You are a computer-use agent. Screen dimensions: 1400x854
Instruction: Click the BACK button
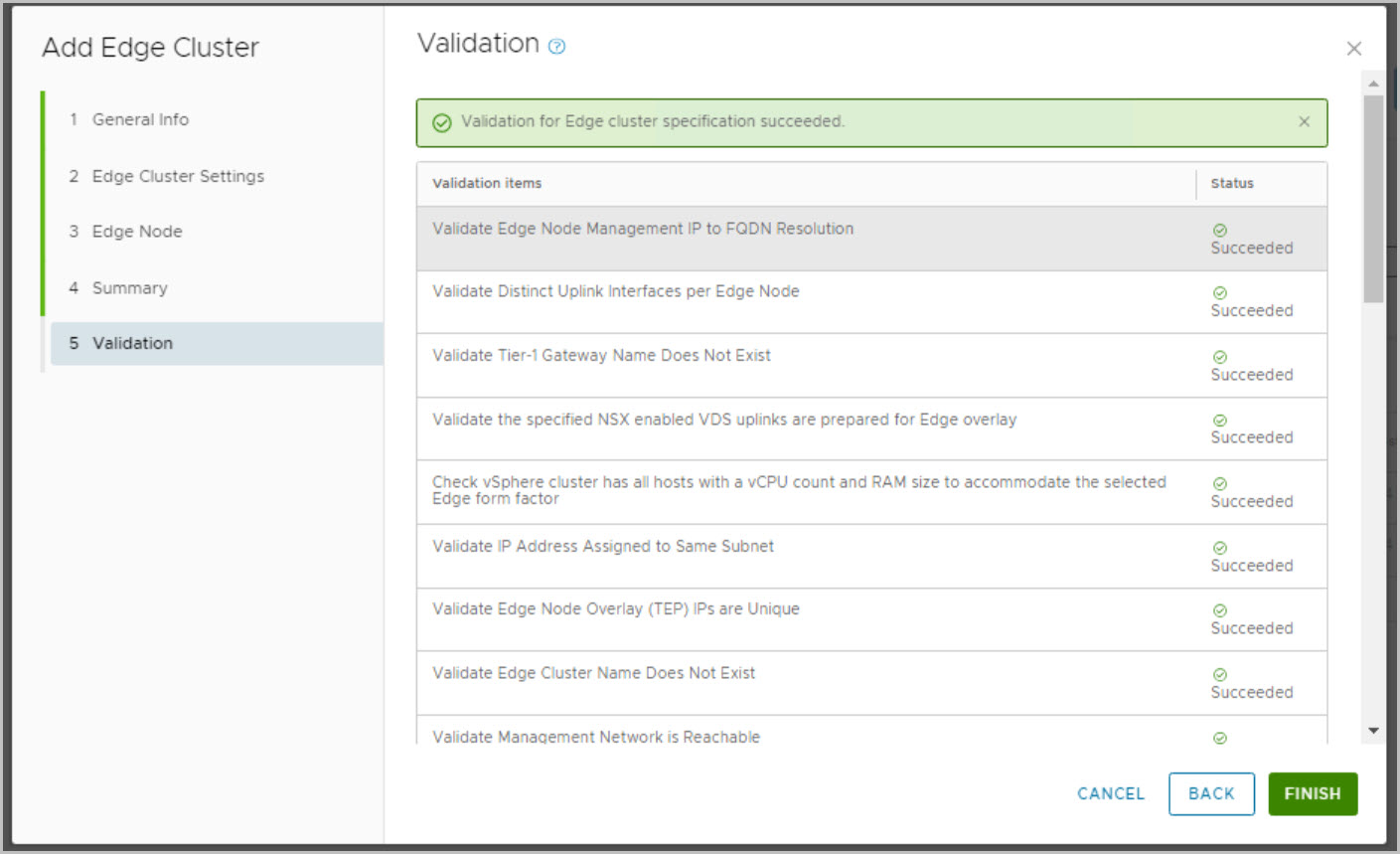1211,793
